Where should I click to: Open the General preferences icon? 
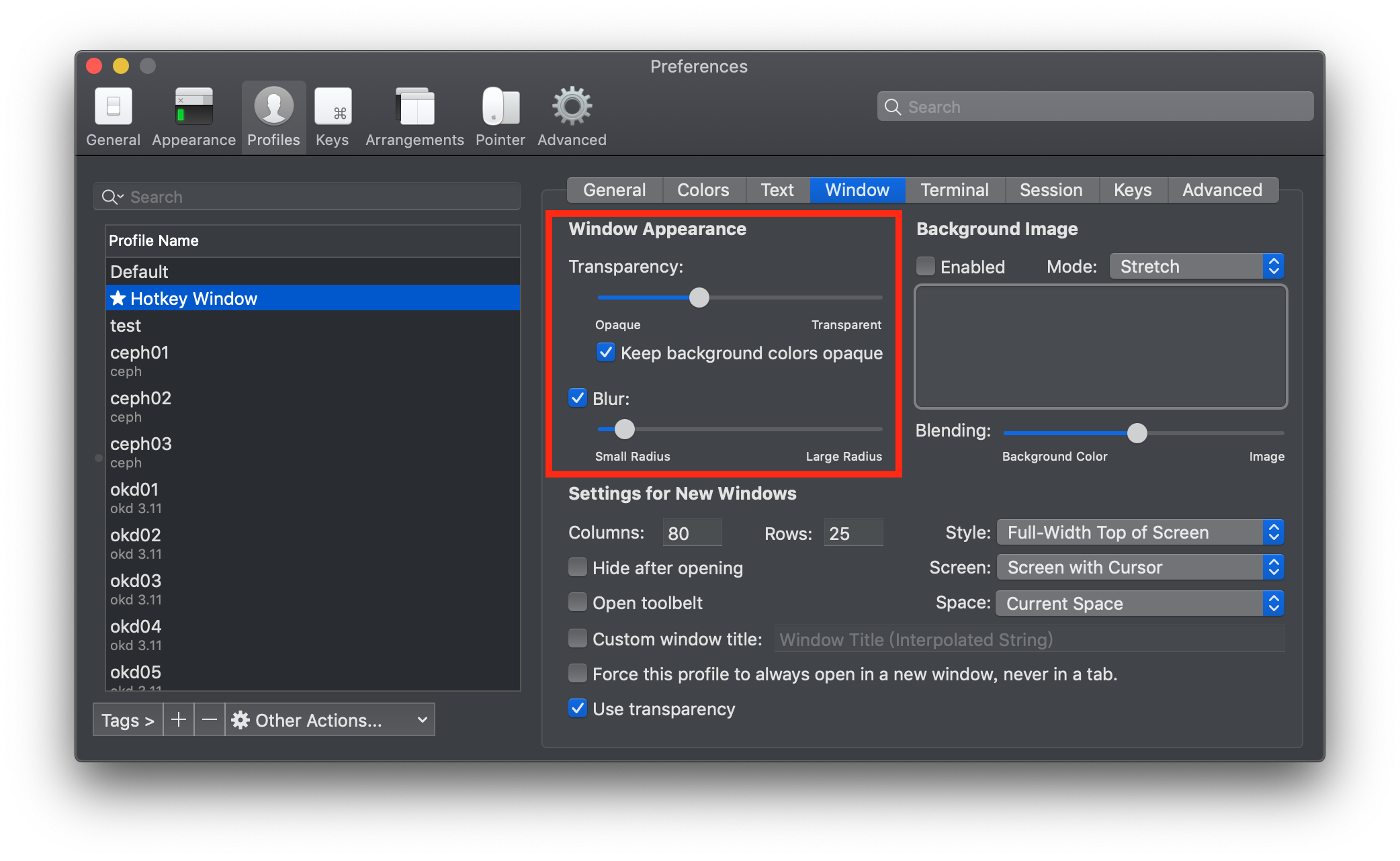pos(113,107)
